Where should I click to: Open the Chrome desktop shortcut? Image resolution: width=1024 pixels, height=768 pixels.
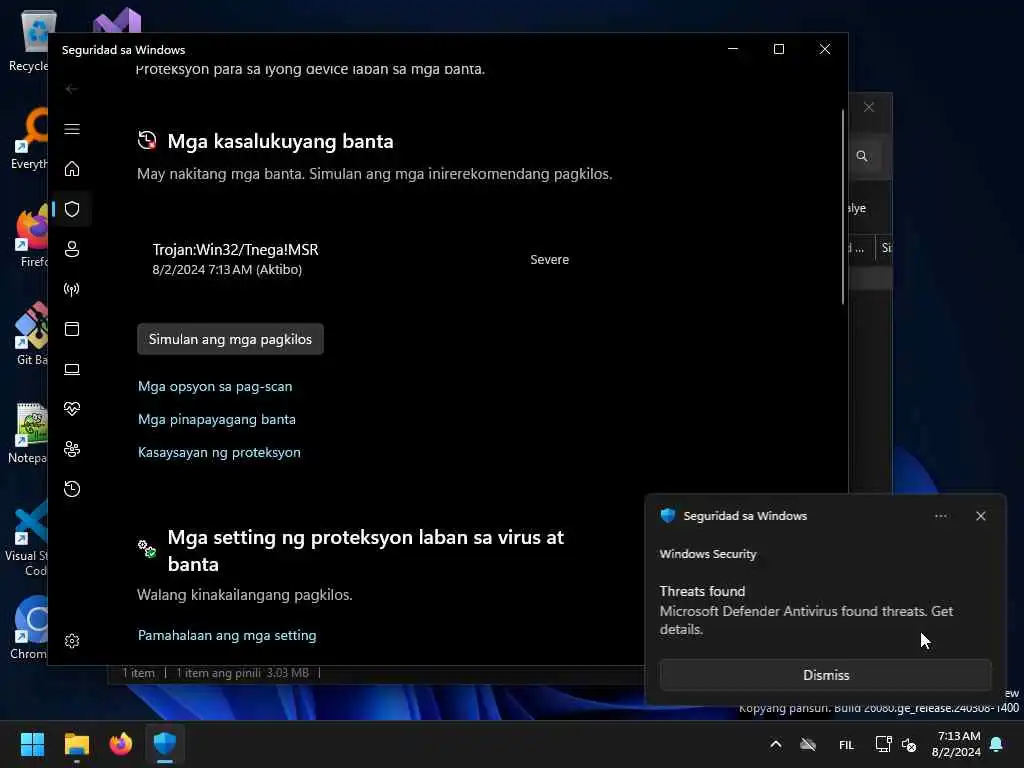pos(29,628)
